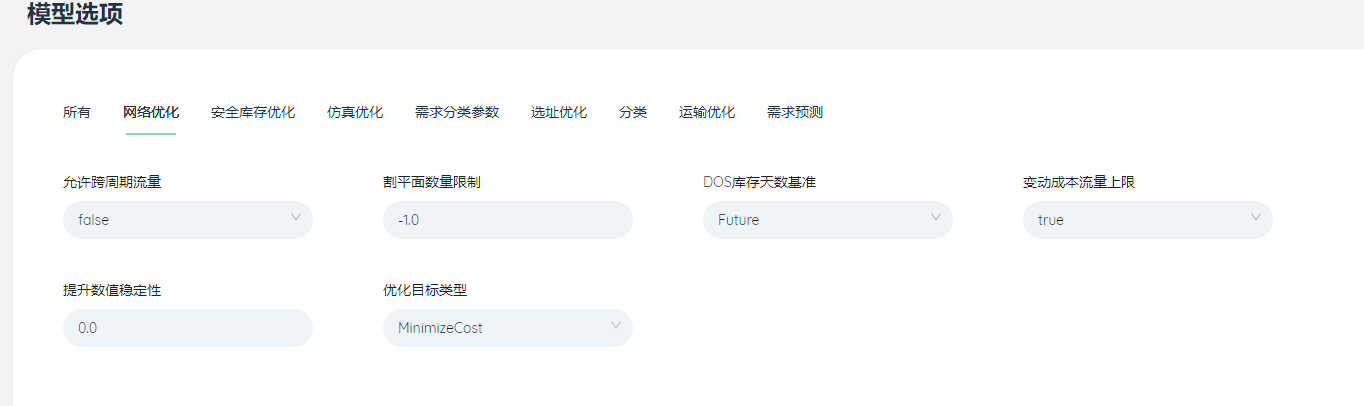Click the DOS库存天数基准 label
This screenshot has height=406, width=1364.
coord(760,183)
